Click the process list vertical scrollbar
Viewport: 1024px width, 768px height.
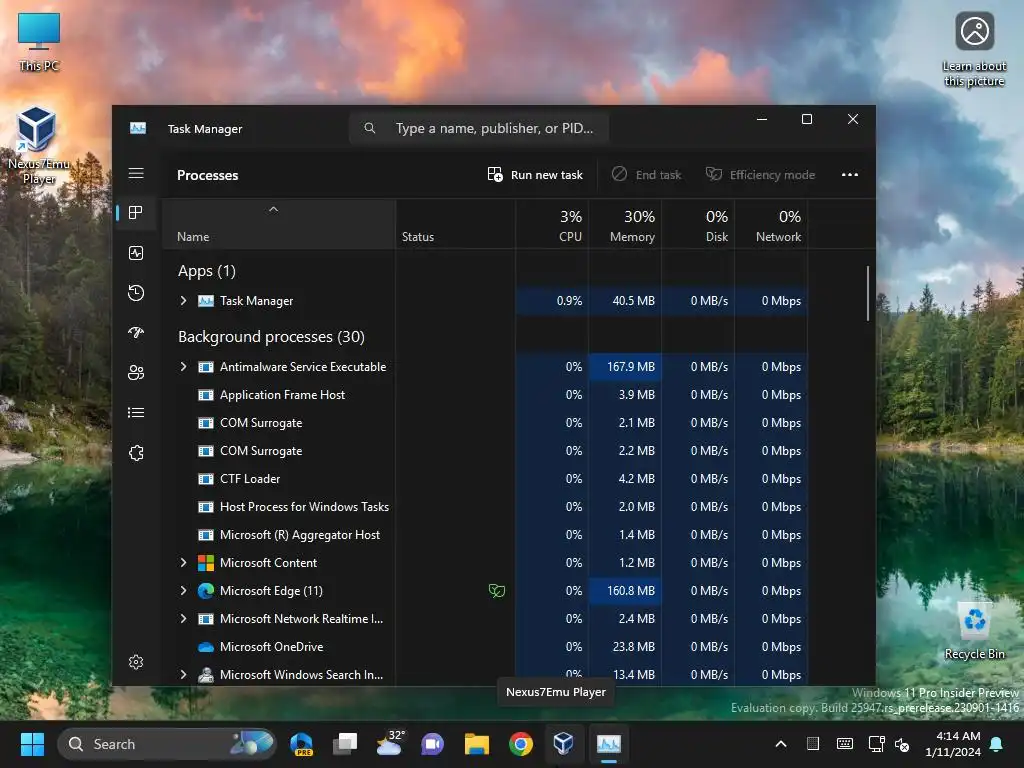(868, 293)
